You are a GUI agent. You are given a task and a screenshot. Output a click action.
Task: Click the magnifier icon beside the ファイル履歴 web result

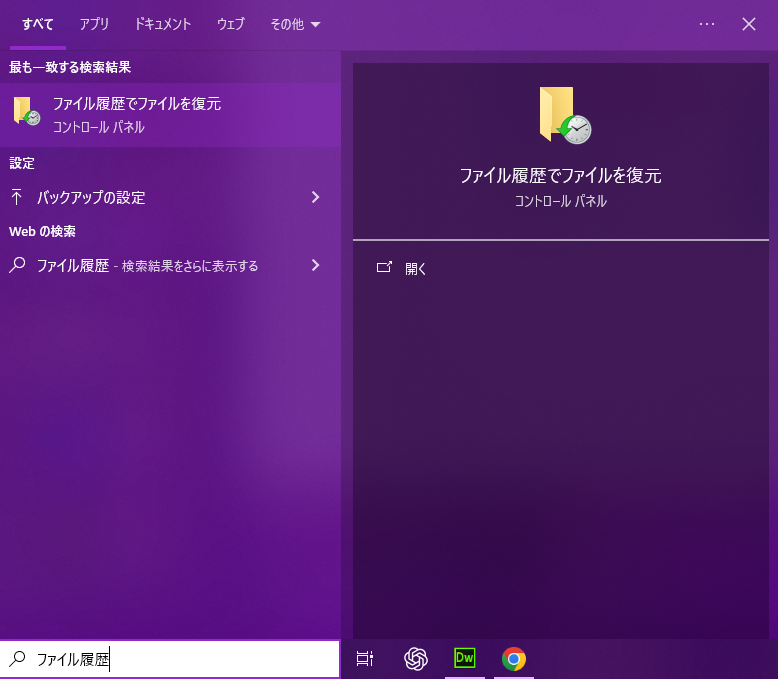[17, 265]
